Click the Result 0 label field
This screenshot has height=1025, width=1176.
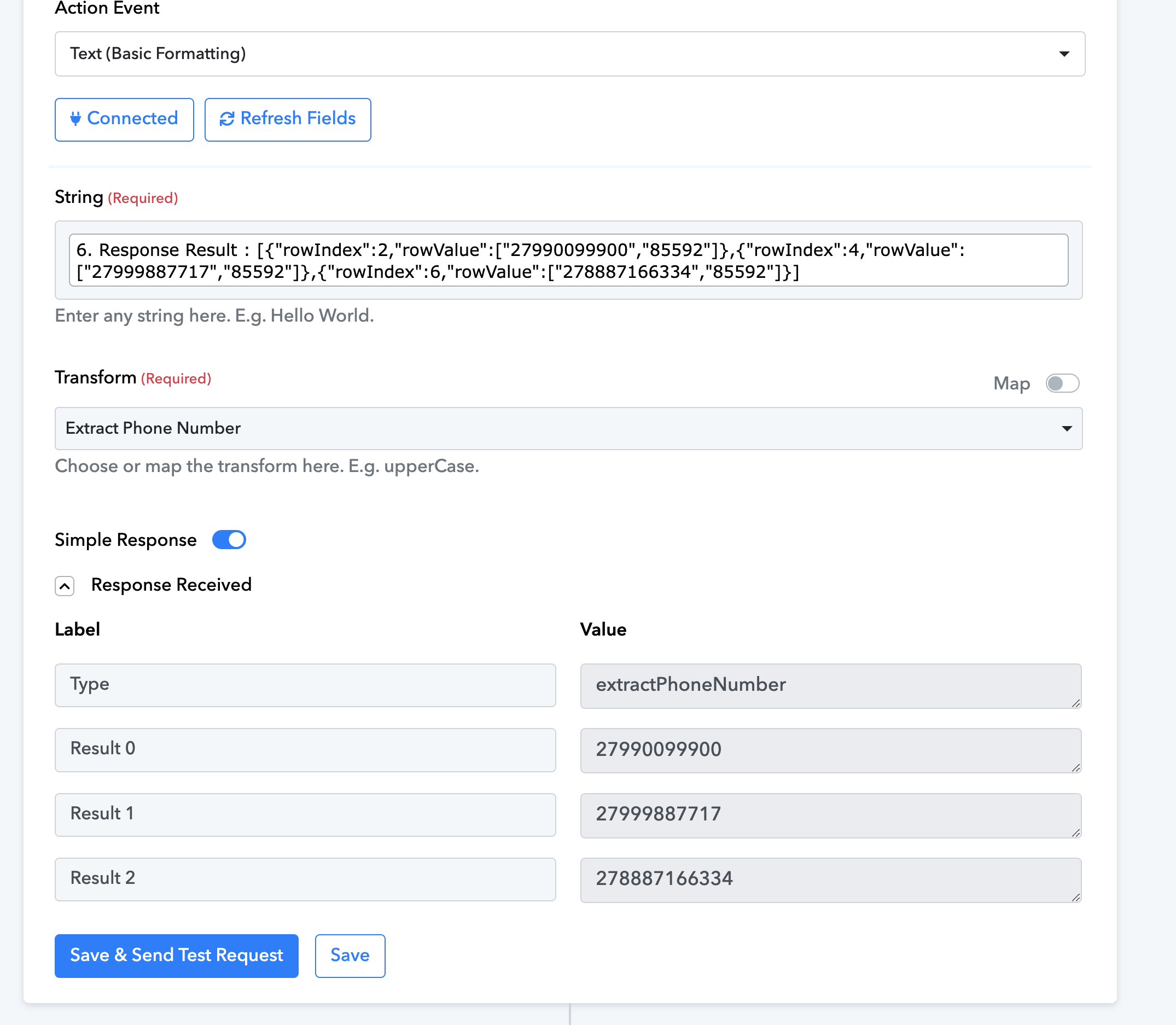(305, 749)
